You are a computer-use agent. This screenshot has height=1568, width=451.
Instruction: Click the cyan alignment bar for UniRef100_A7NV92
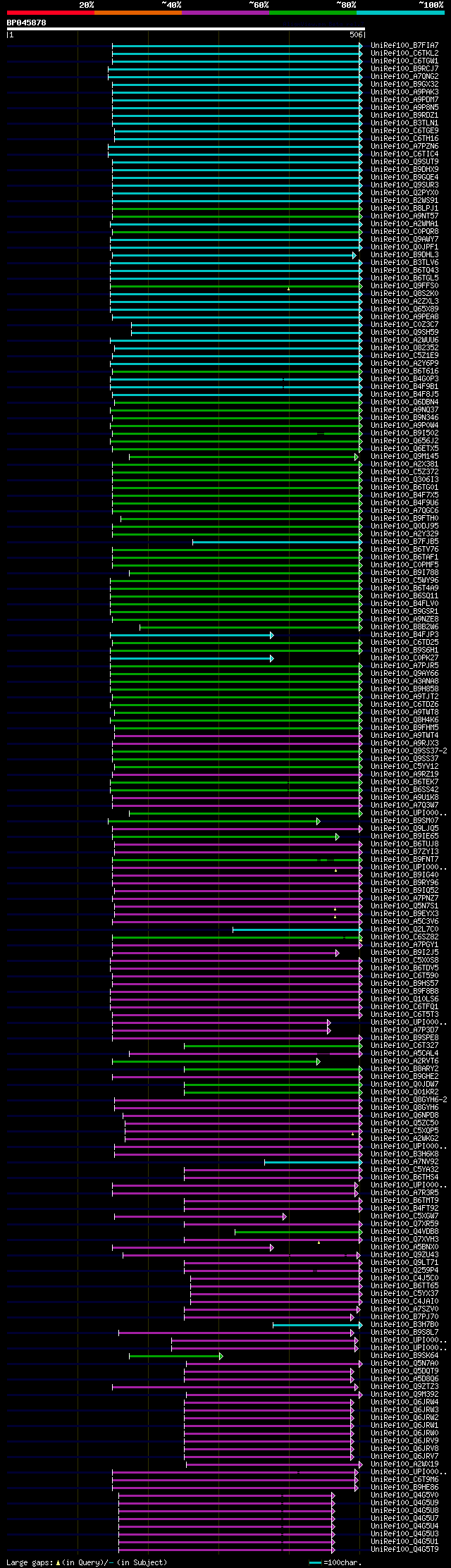(314, 1162)
